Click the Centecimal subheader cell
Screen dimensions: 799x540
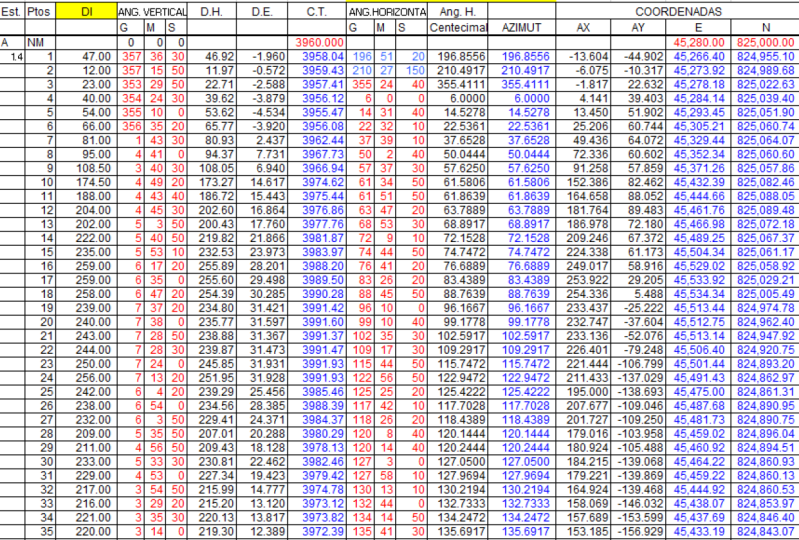pos(458,28)
